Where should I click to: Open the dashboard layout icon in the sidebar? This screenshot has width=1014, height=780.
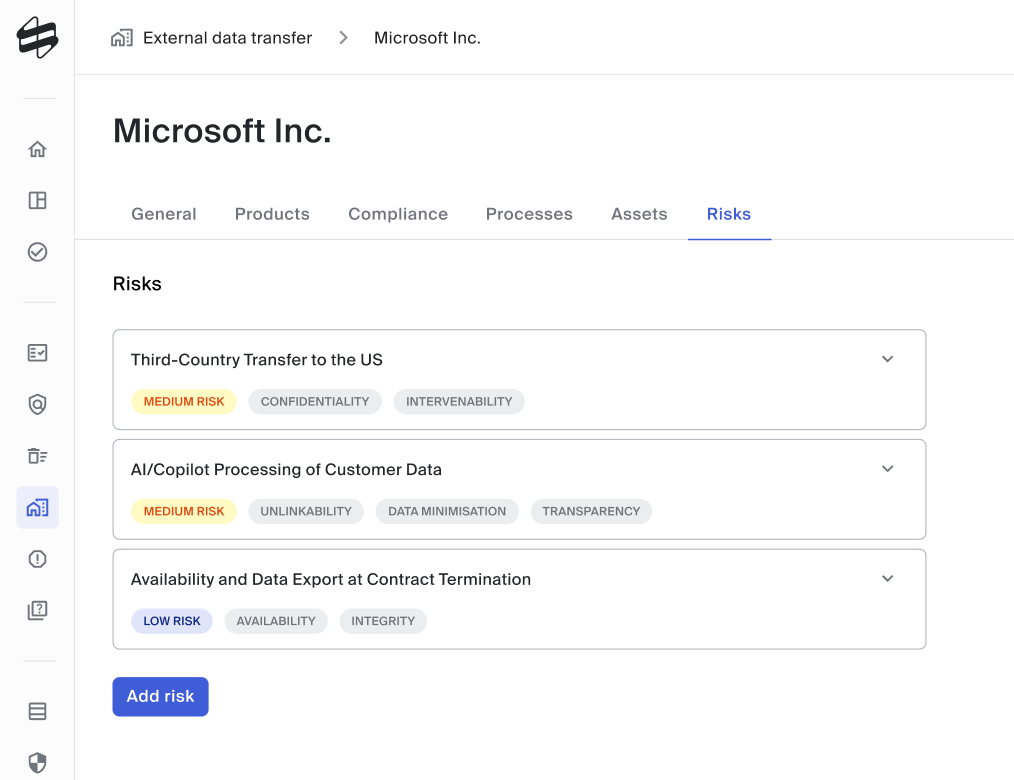click(x=38, y=200)
